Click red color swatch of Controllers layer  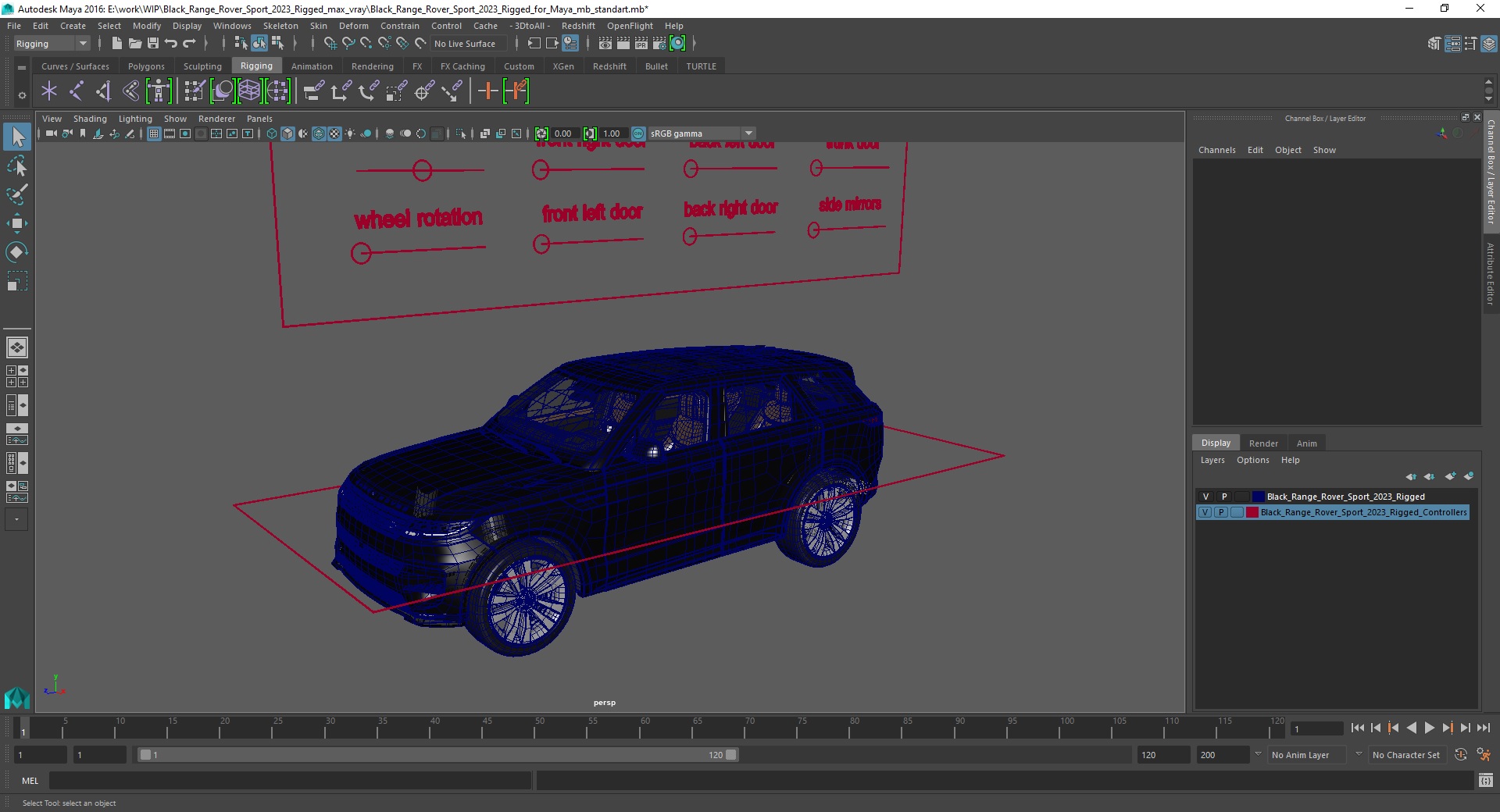(1252, 512)
